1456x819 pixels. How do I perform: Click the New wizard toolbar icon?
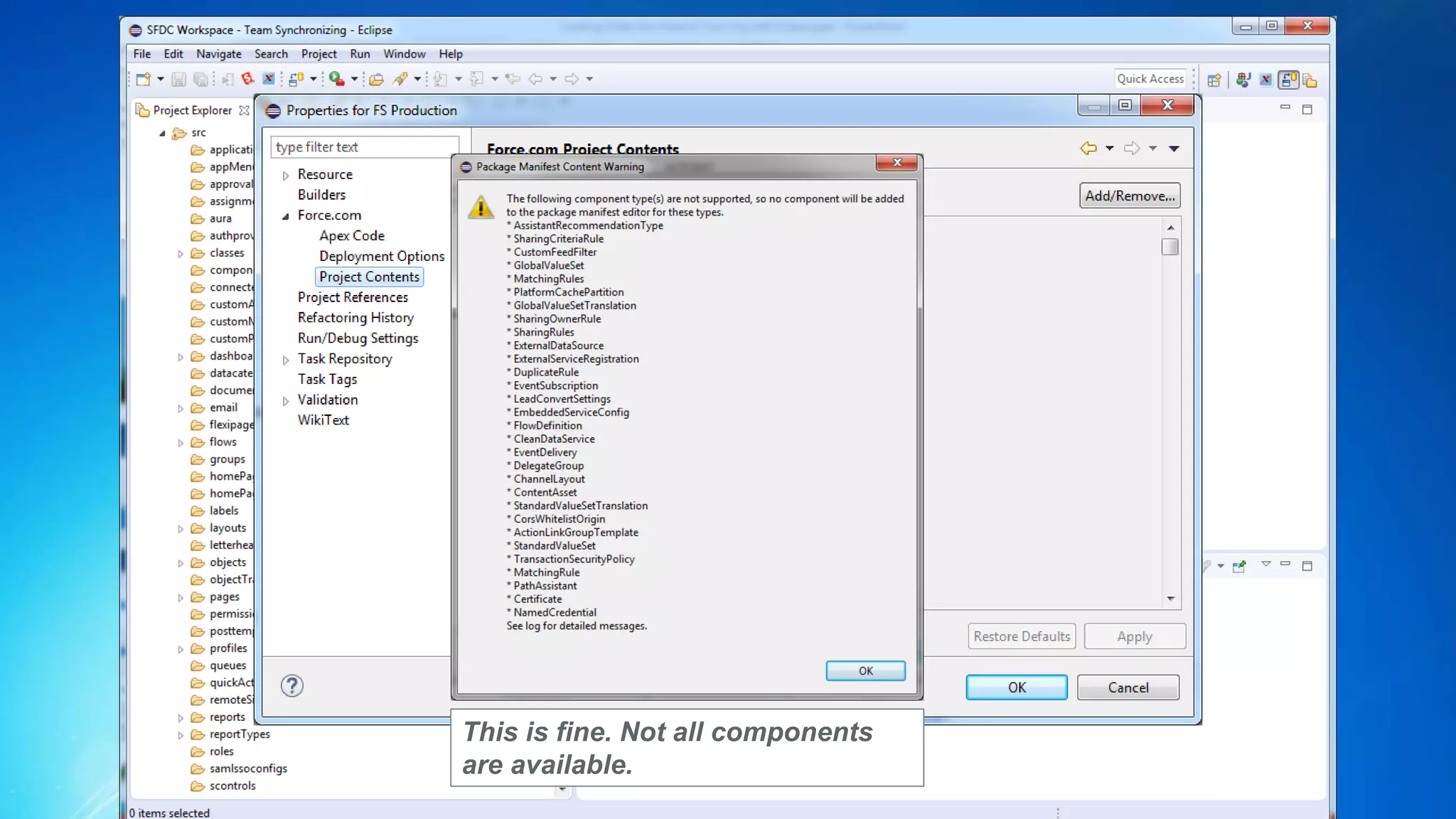[x=143, y=79]
